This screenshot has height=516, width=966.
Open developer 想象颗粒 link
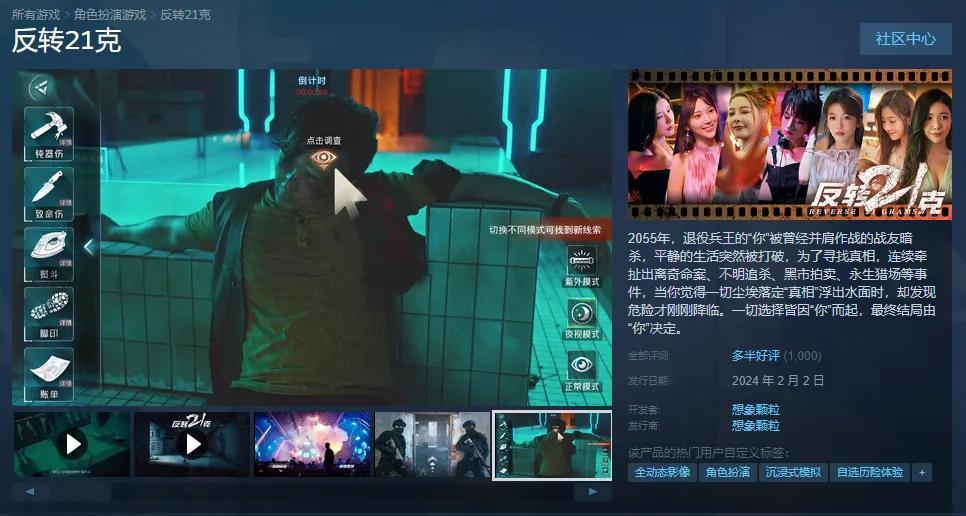(x=755, y=409)
